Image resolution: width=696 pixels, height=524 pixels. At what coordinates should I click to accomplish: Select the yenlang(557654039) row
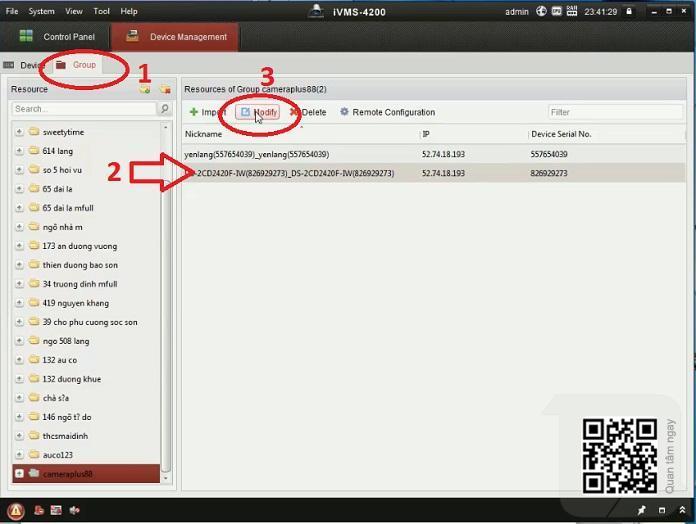coord(300,154)
